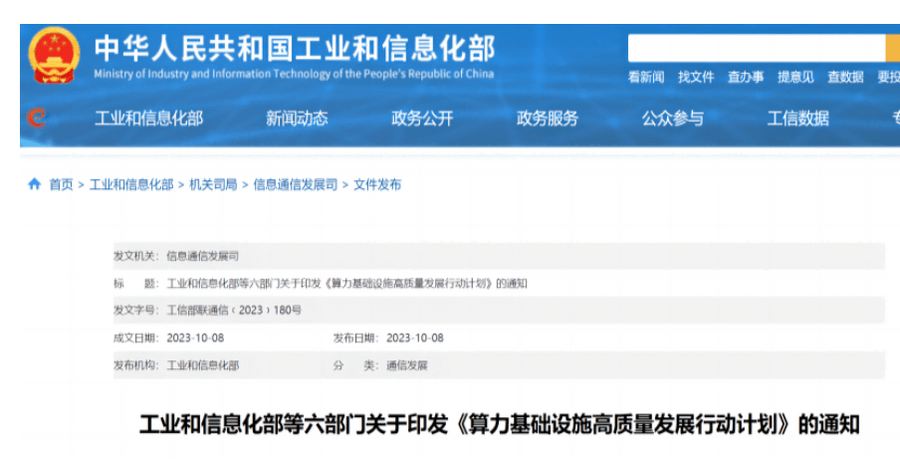Viewport: 900px width, 470px height.
Task: Open the 公众参与 navigation menu
Action: 673,118
